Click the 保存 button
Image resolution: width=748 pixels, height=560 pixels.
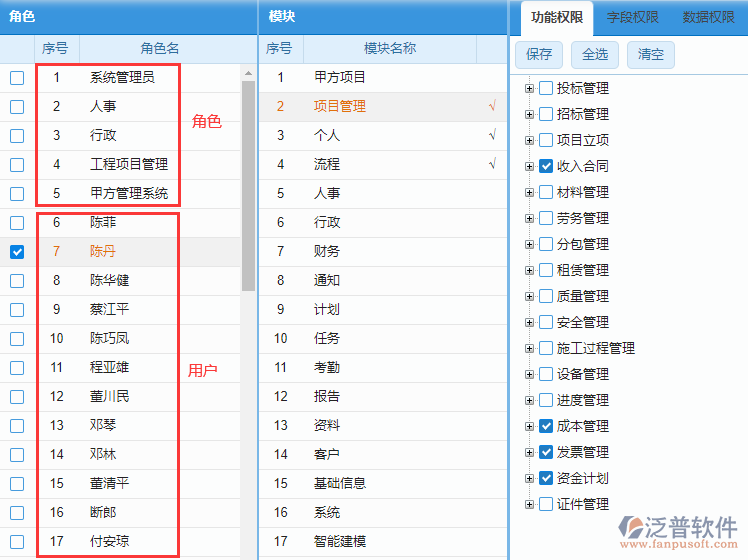(x=539, y=54)
